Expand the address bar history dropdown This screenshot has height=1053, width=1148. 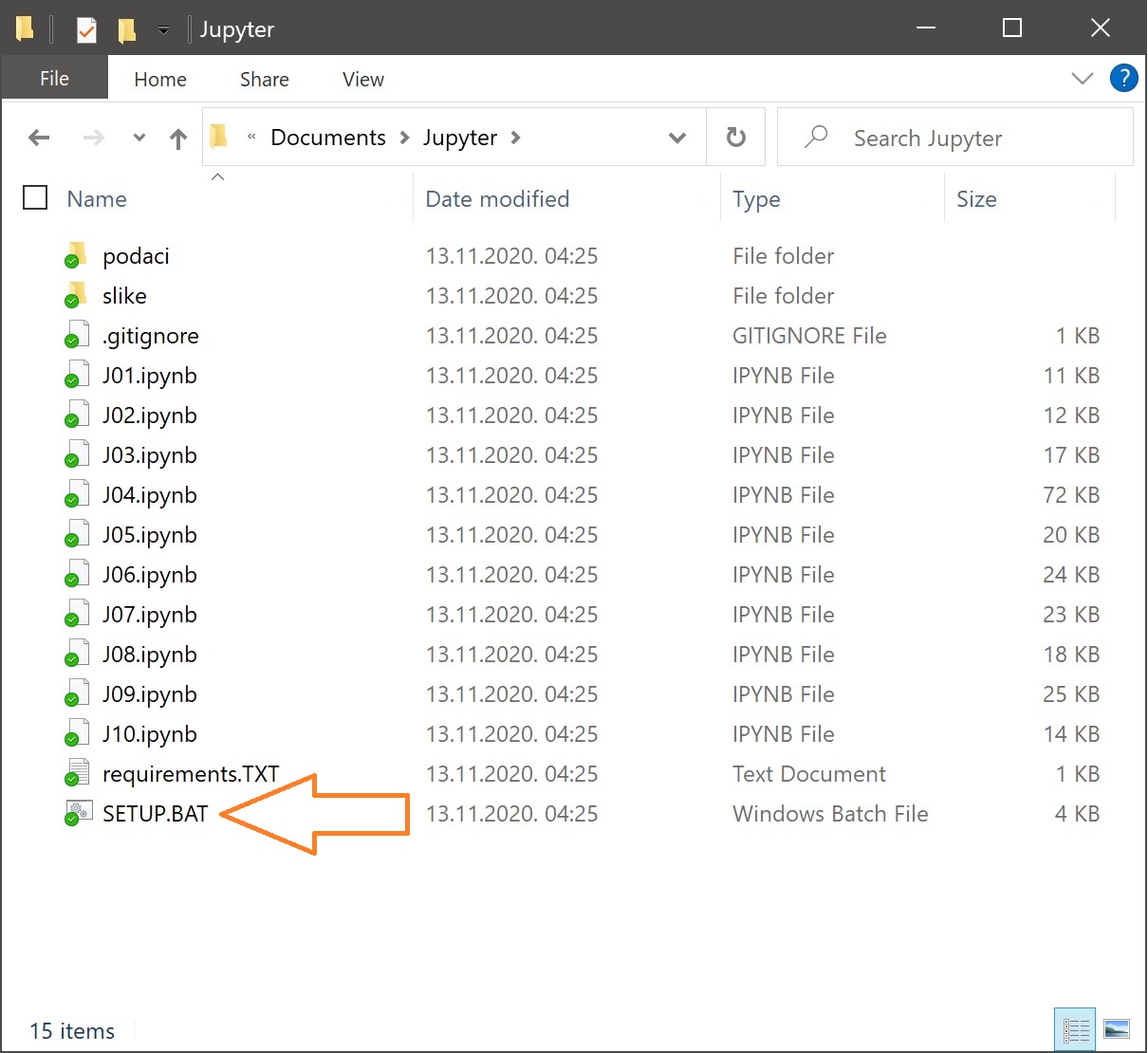point(677,138)
